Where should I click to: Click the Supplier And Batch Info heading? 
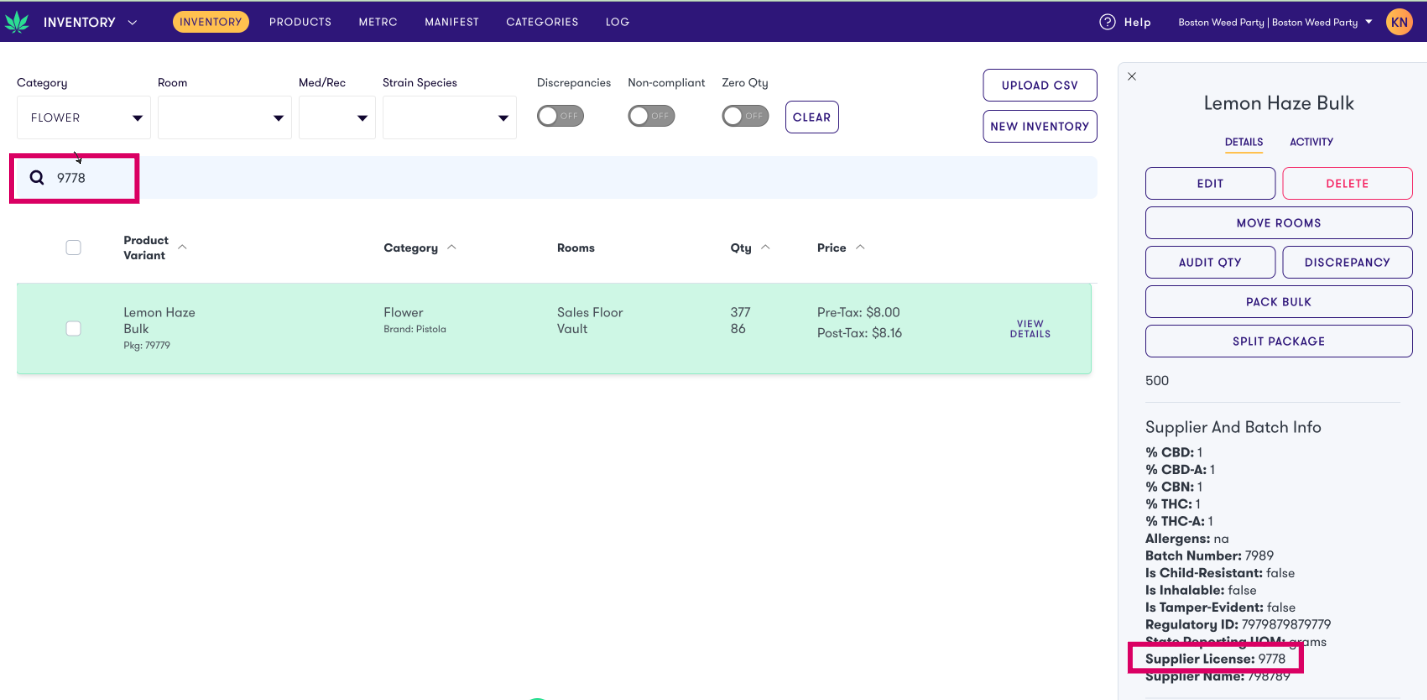tap(1233, 427)
